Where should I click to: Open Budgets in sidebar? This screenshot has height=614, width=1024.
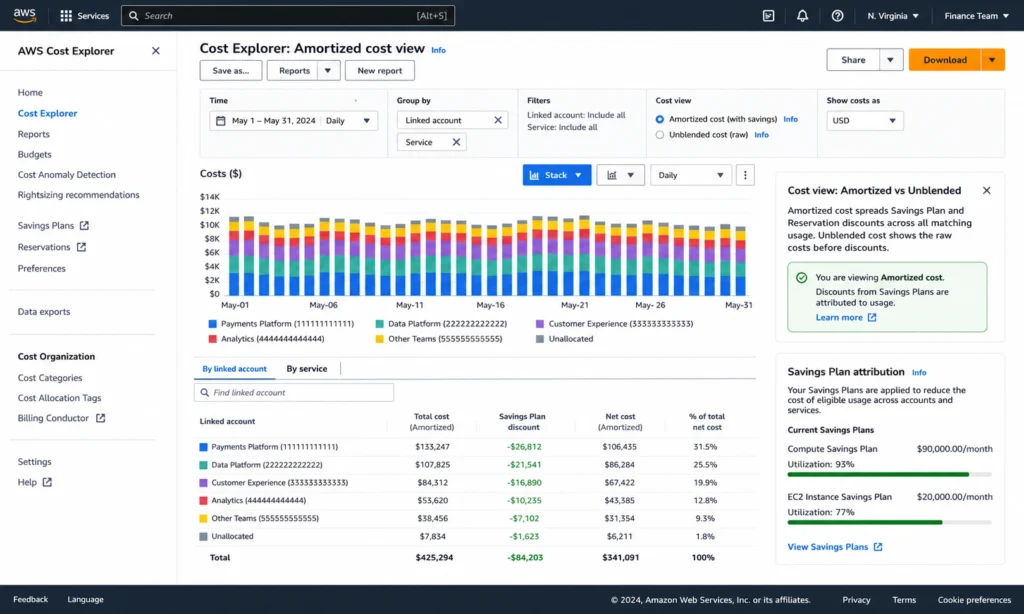(35, 154)
